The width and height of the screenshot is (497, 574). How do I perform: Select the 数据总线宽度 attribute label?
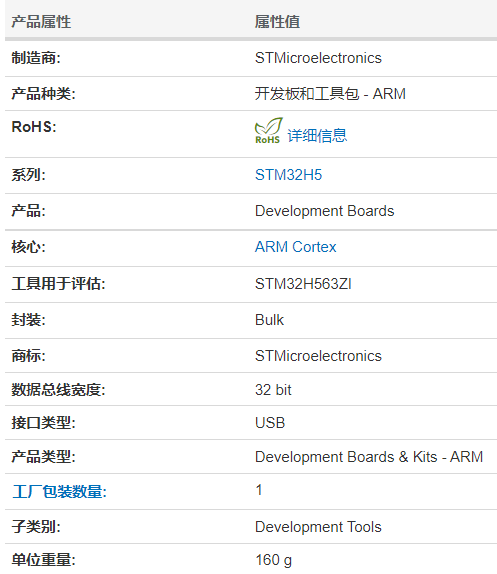[x=58, y=390]
